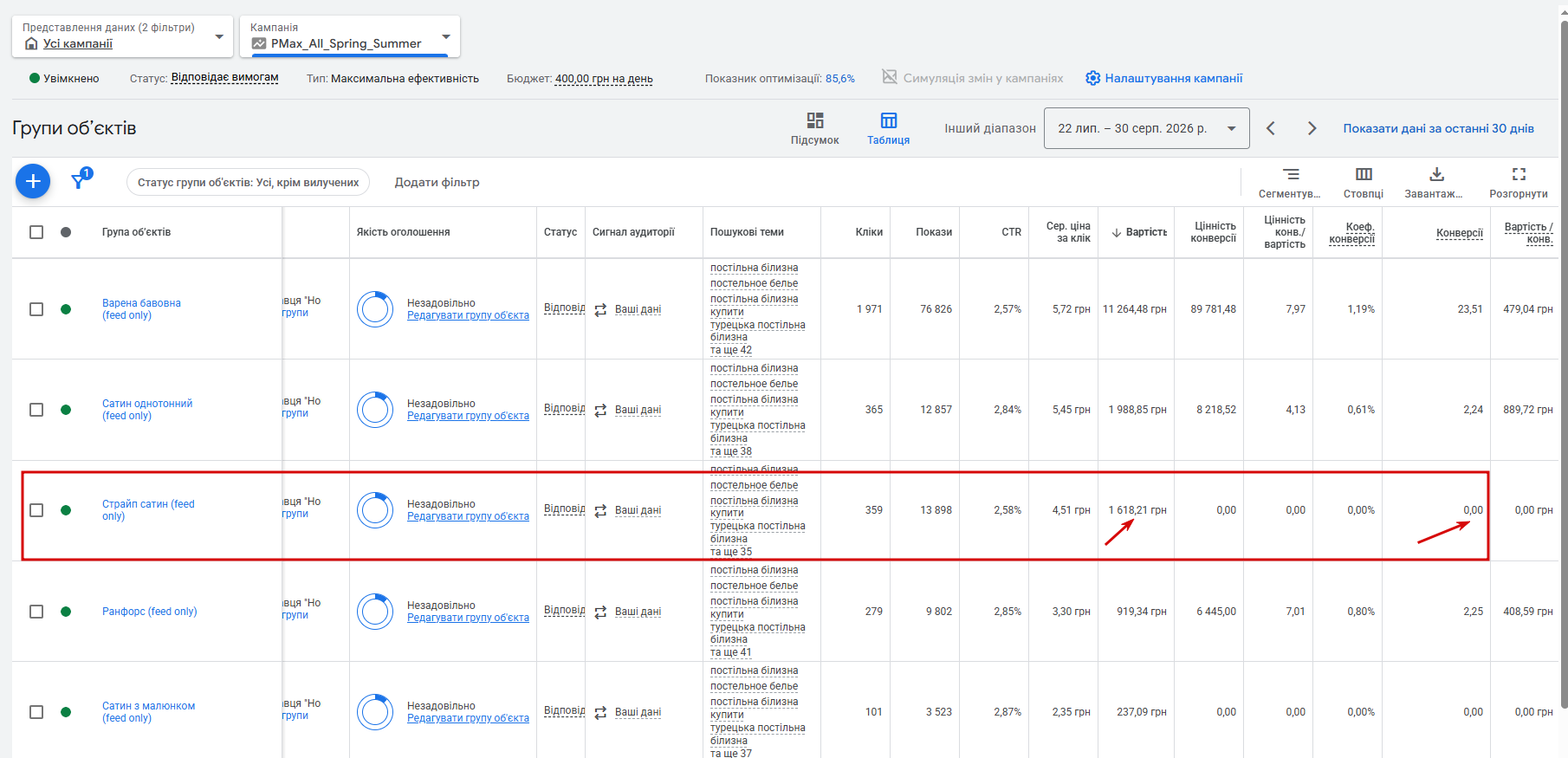This screenshot has width=1568, height=758.
Task: Sort by Кліки column header
Action: click(869, 232)
